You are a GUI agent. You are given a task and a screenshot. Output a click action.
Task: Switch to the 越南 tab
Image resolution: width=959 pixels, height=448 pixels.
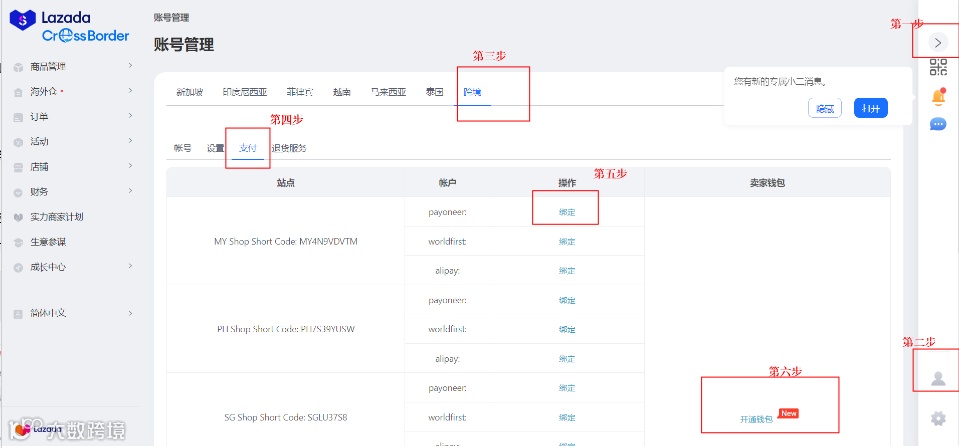(342, 92)
